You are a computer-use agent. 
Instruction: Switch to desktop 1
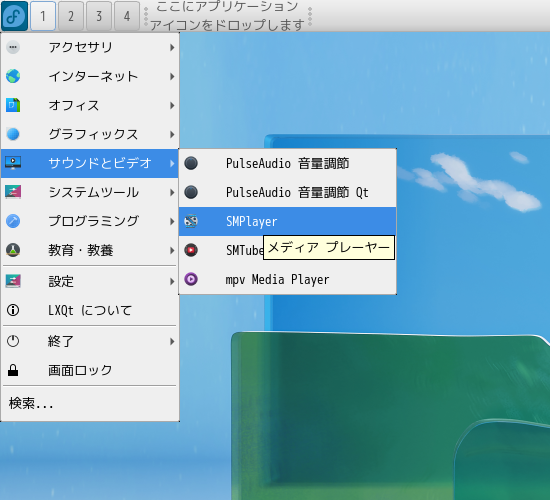[x=43, y=16]
